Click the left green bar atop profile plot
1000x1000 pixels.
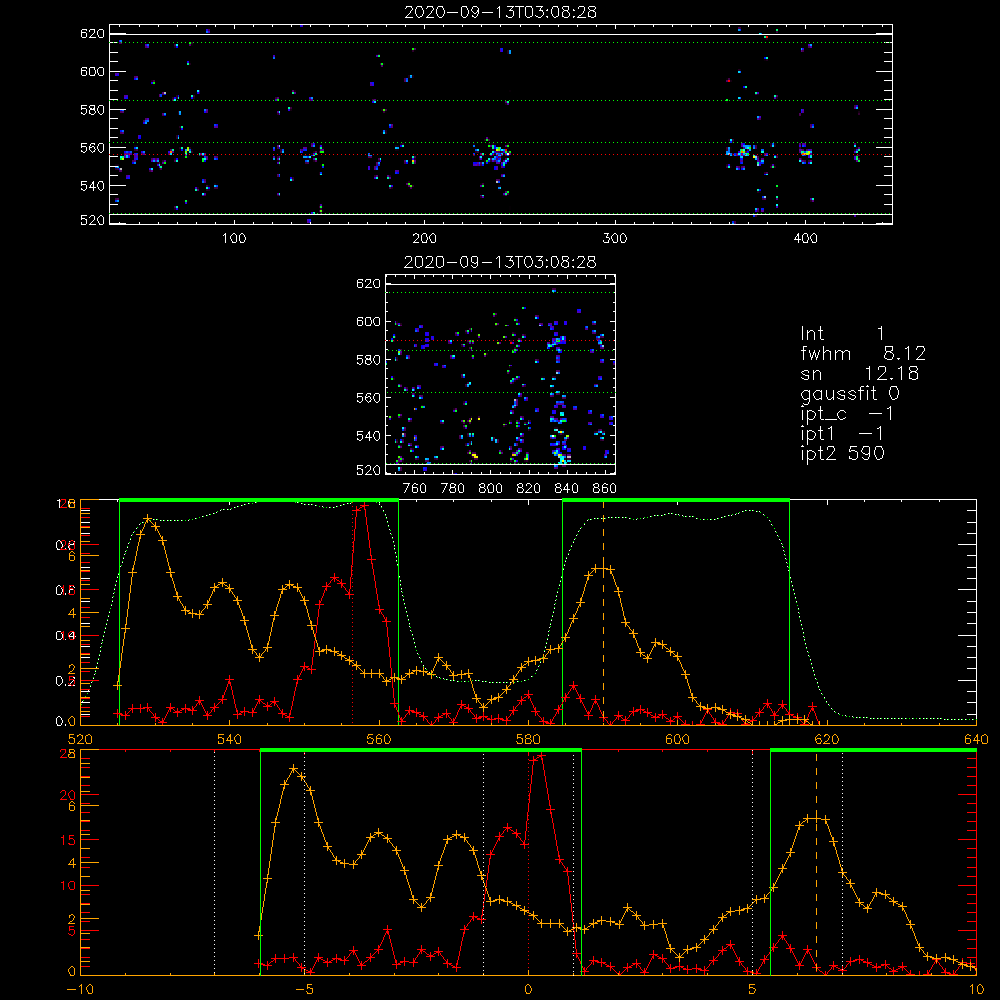(x=259, y=500)
